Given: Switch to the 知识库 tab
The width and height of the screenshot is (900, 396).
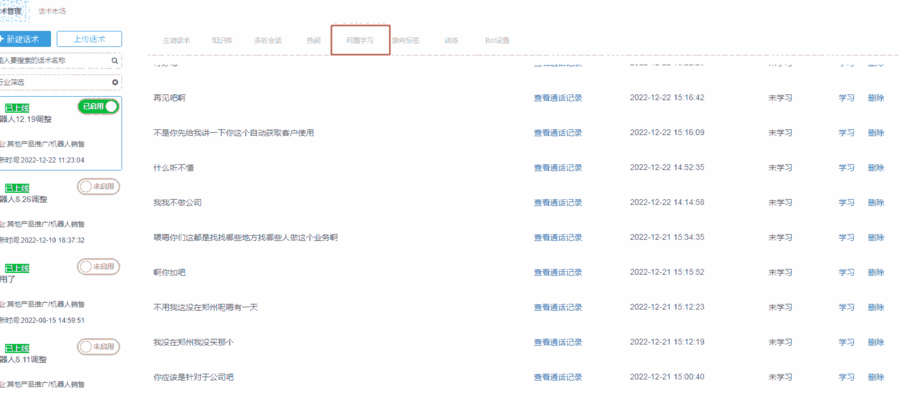Looking at the screenshot, I should tap(221, 41).
